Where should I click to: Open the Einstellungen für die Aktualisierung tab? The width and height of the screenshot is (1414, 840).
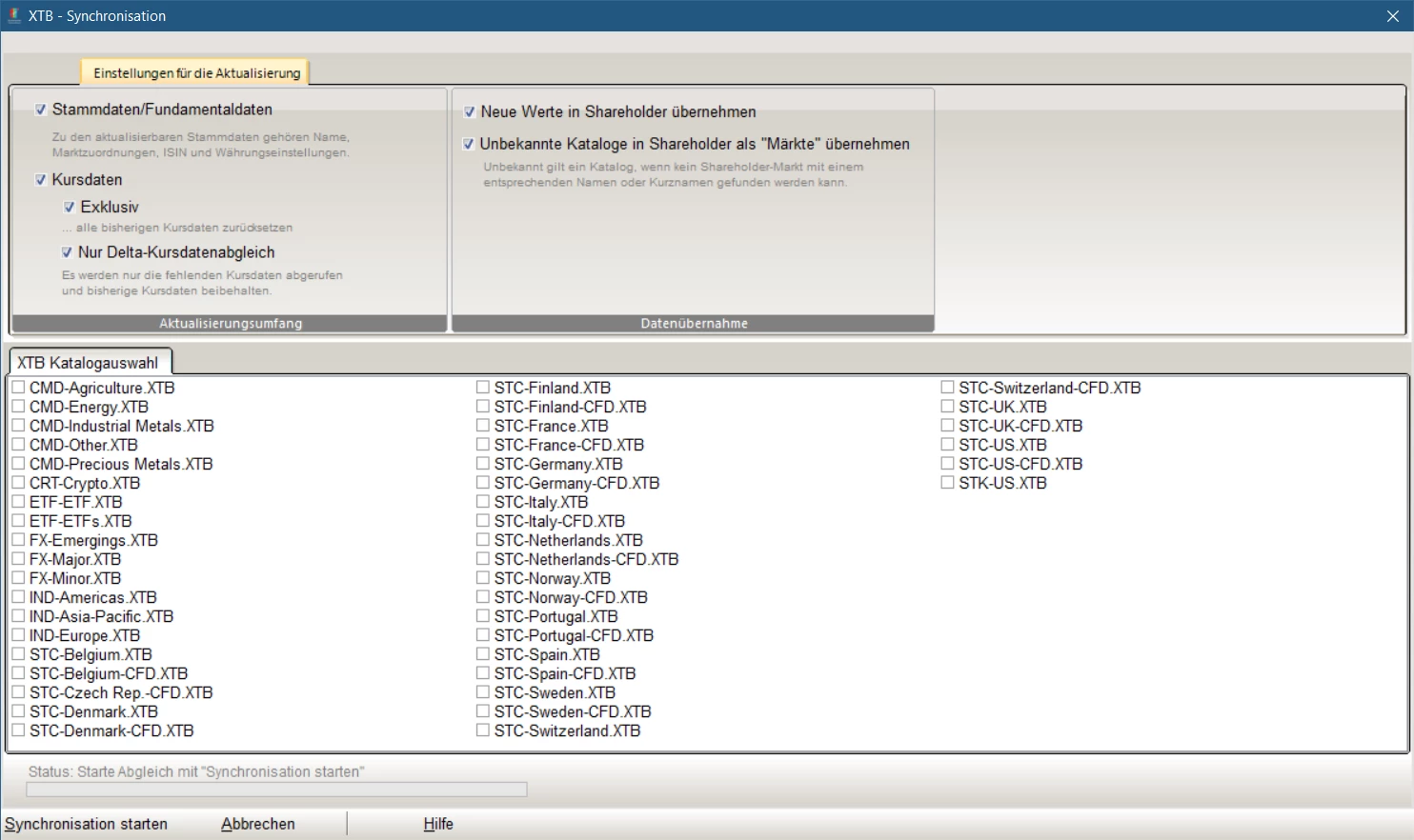coord(196,72)
